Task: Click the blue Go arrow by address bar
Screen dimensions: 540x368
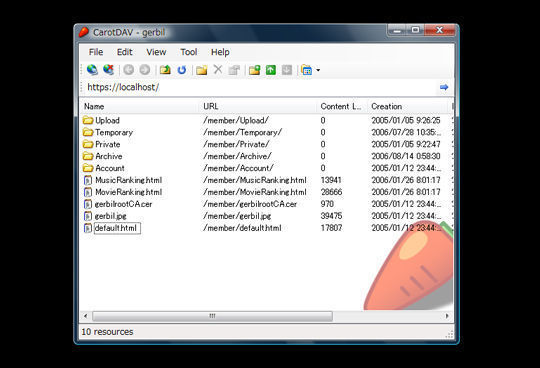Action: pyautogui.click(x=444, y=87)
